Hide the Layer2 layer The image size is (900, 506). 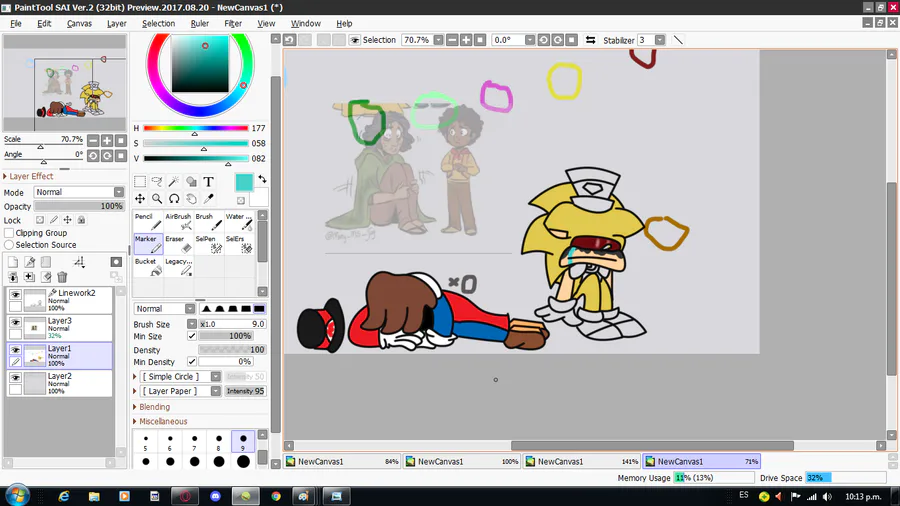tap(15, 377)
